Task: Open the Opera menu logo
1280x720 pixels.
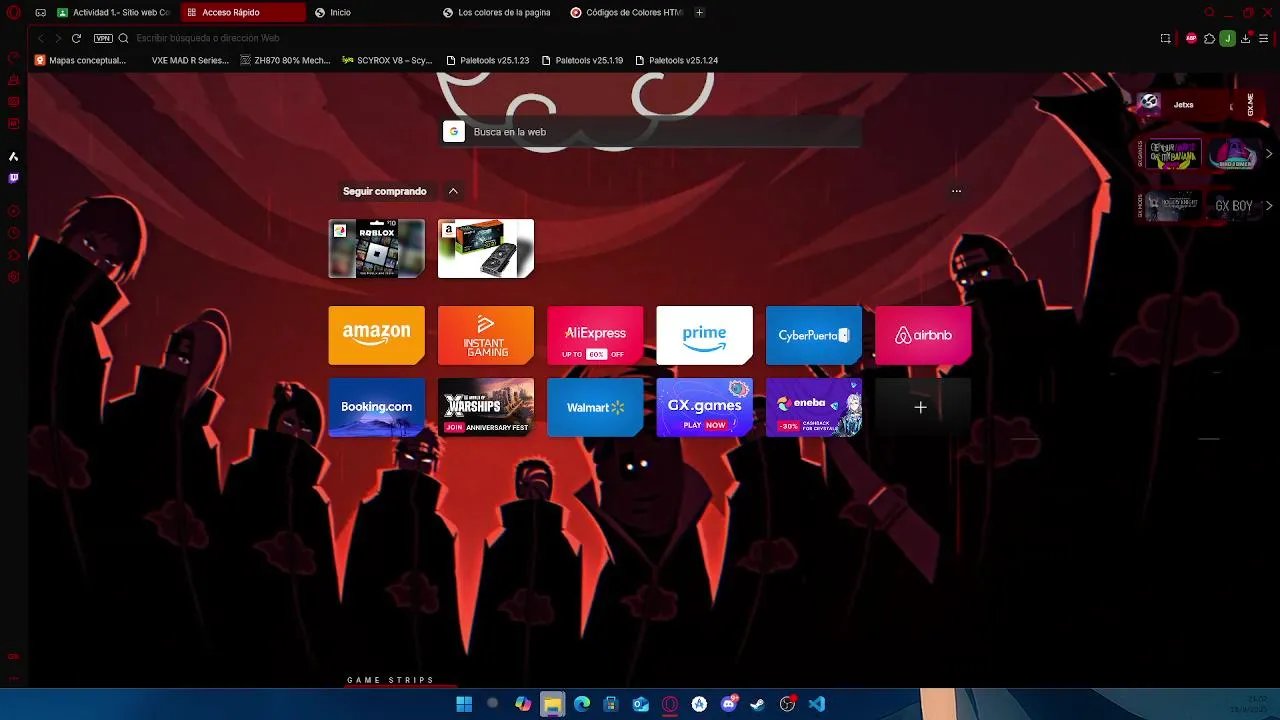Action: (13, 12)
